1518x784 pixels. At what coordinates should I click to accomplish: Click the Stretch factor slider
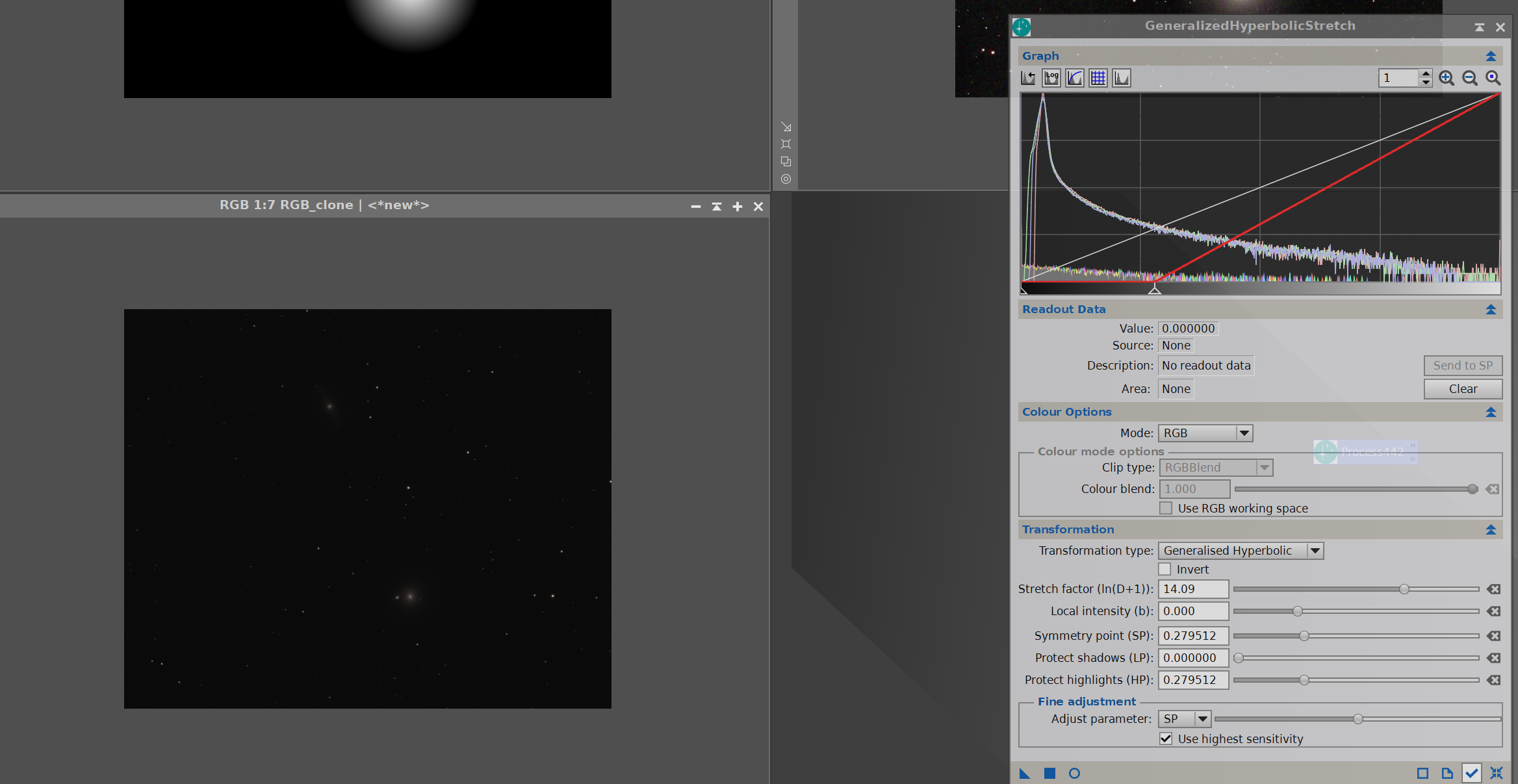1356,589
